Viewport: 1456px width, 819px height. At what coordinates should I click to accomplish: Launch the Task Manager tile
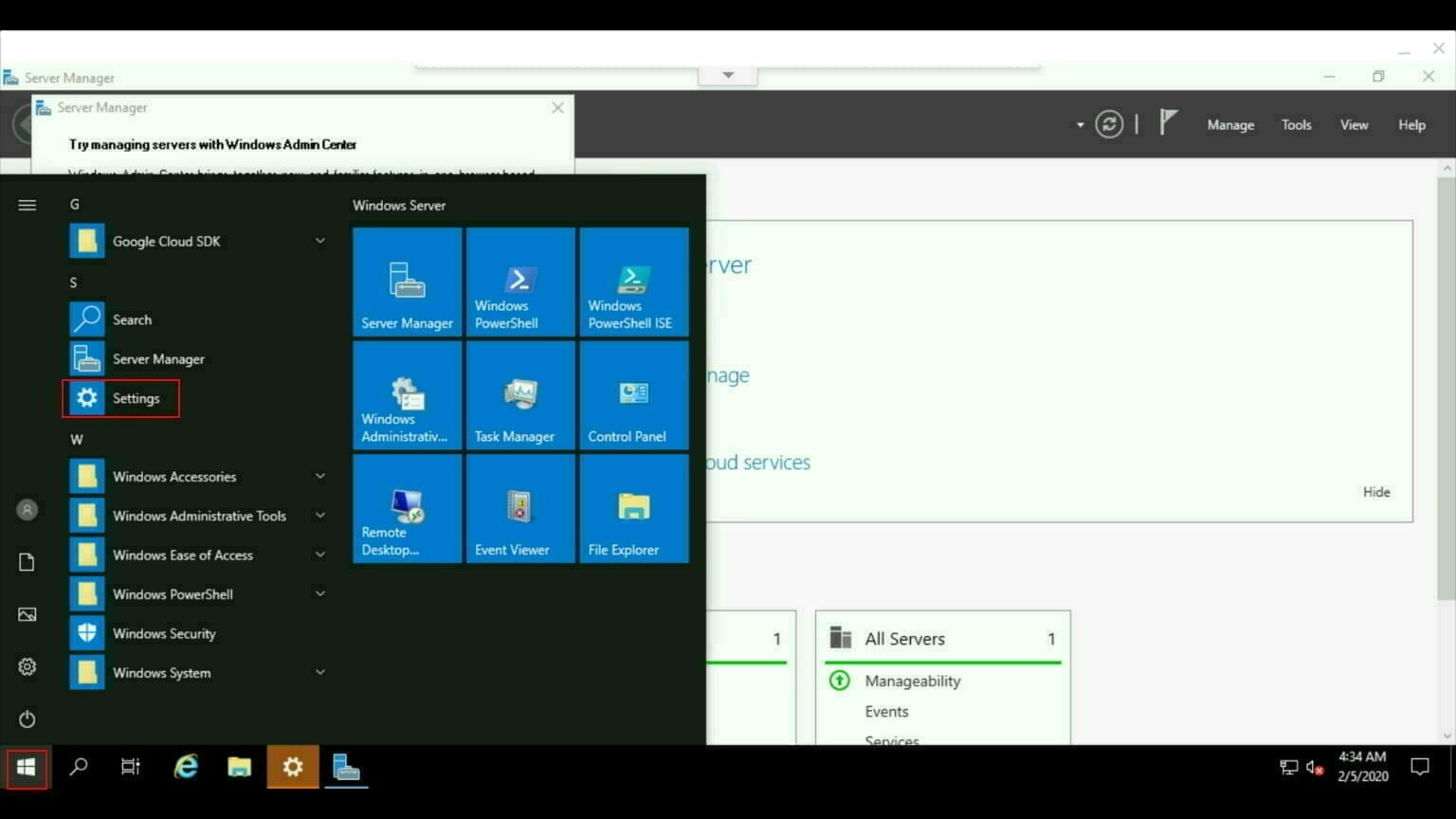click(x=520, y=395)
